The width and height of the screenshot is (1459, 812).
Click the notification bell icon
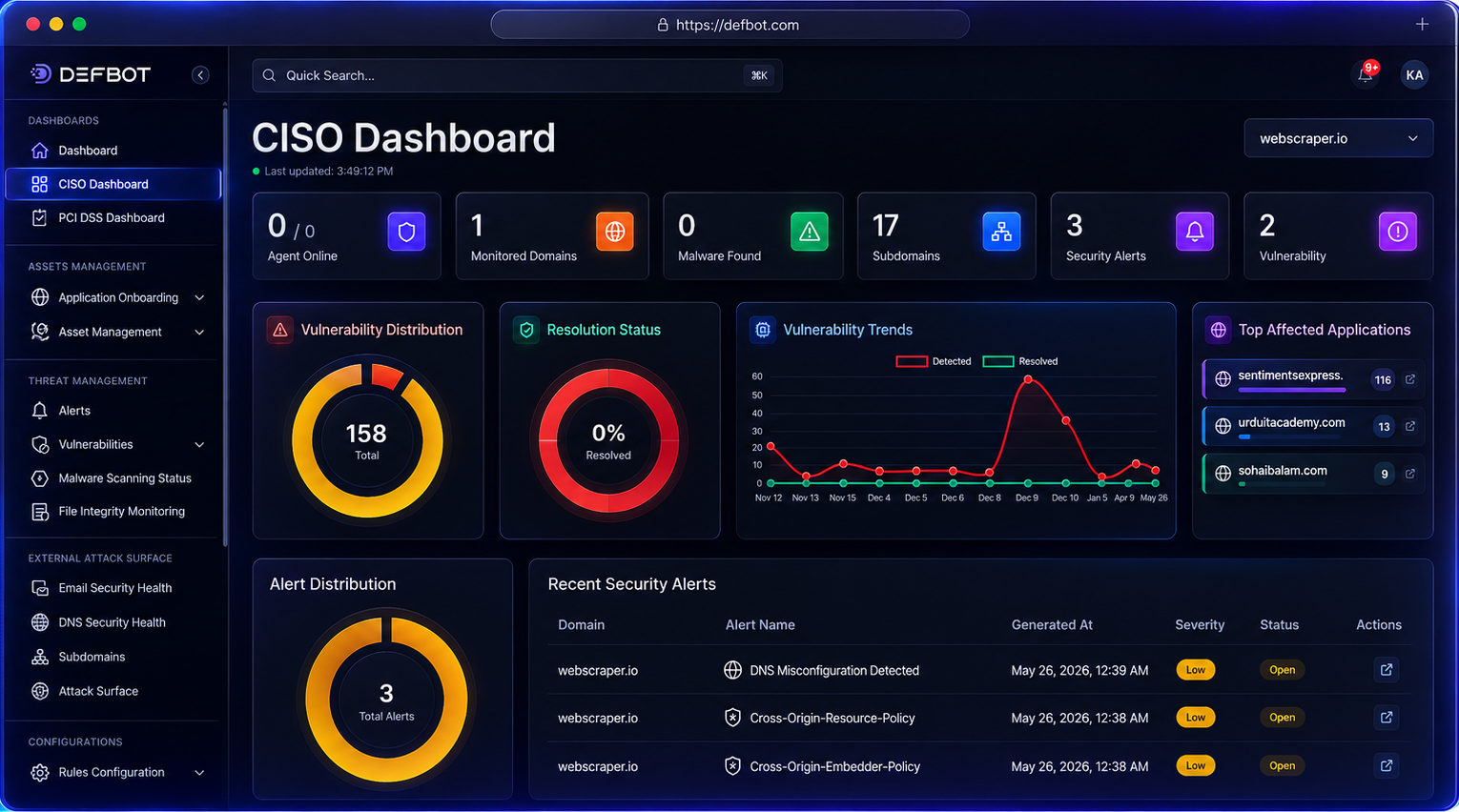click(x=1366, y=75)
